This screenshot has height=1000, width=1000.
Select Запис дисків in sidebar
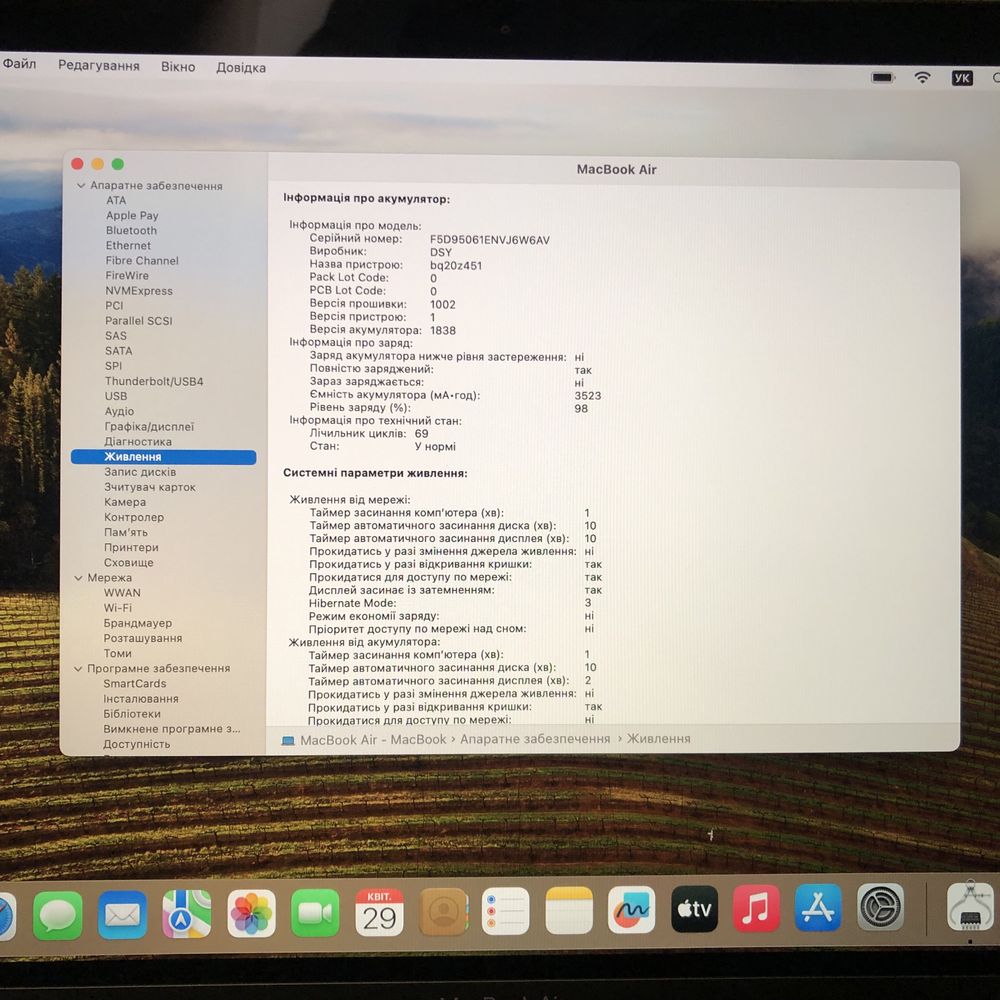tap(140, 472)
